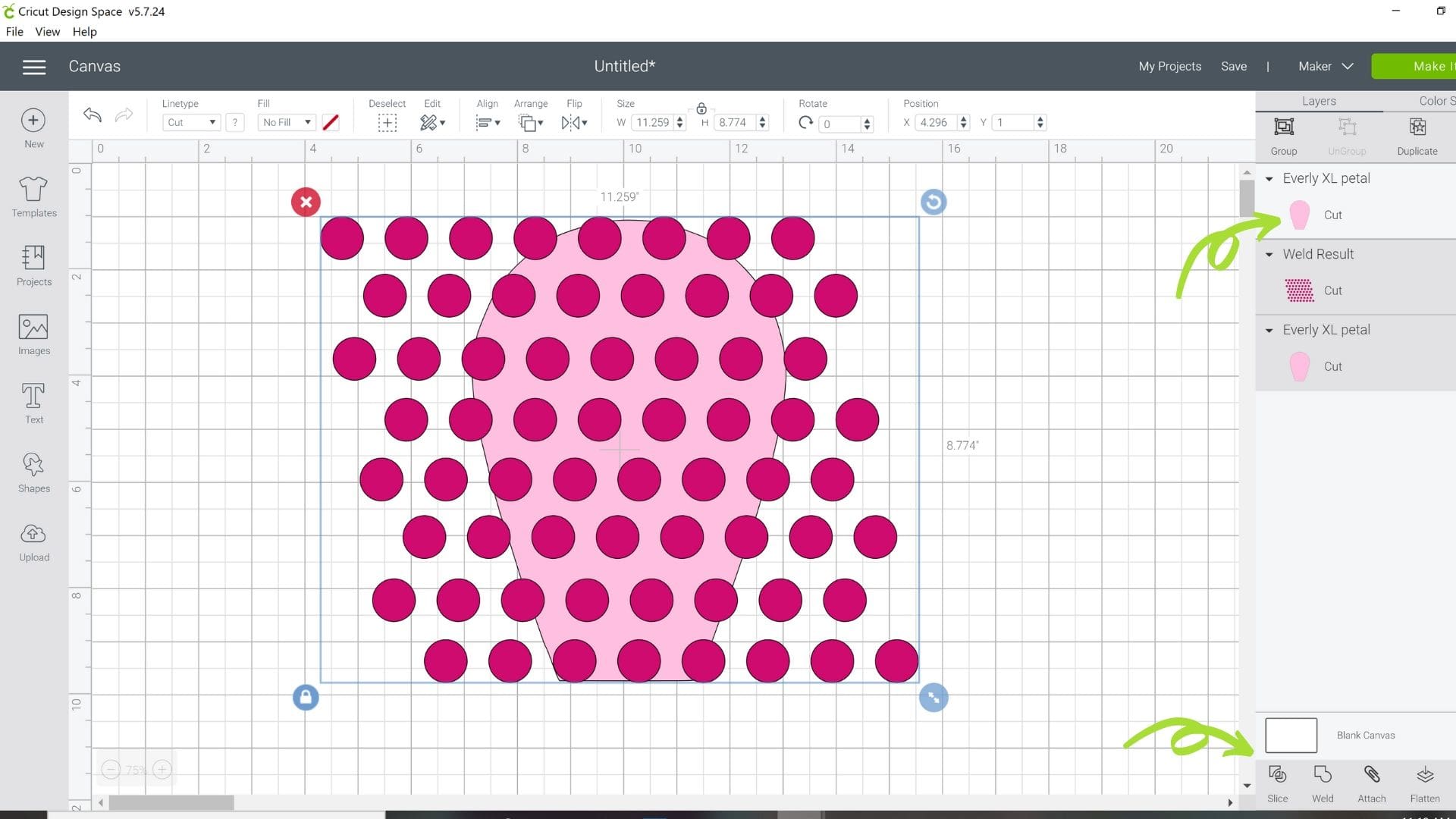1456x819 pixels.
Task: Select the Shapes tool
Action: 33,470
